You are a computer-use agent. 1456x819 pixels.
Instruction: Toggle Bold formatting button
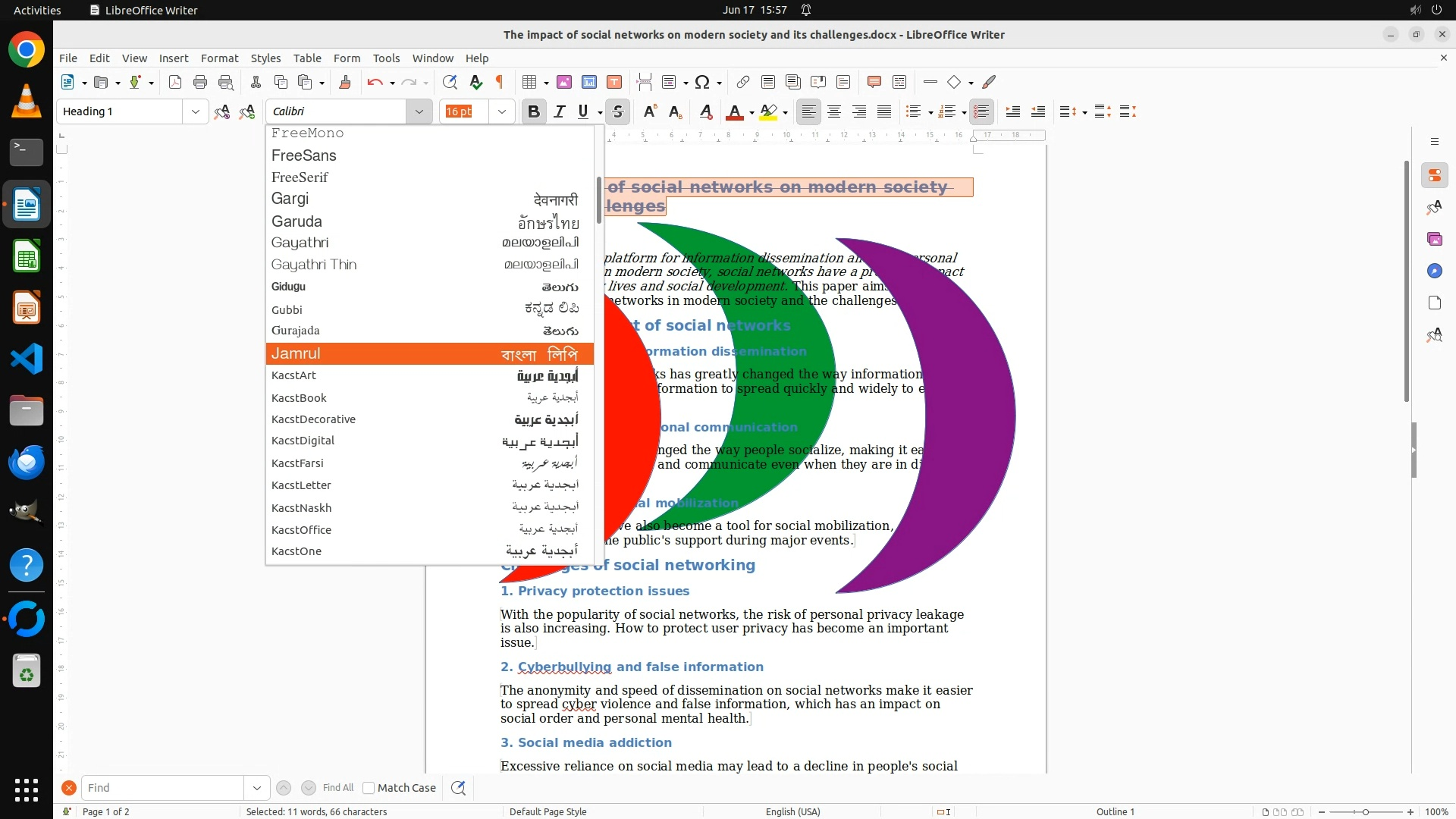pos(534,111)
